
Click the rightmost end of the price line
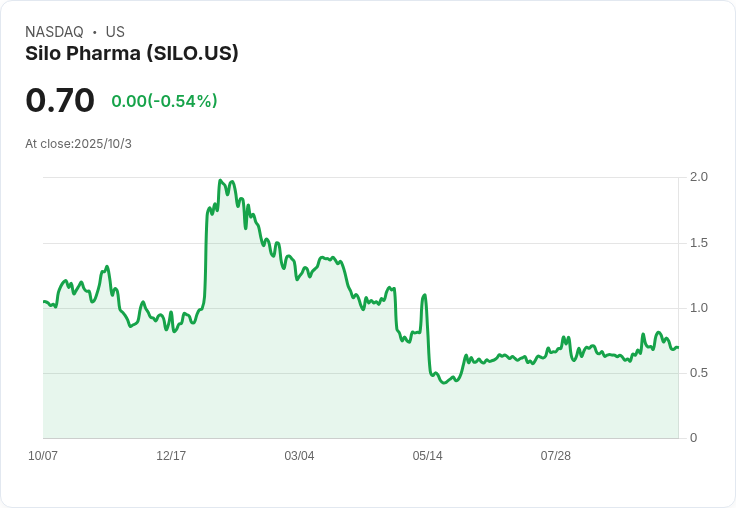[678, 347]
